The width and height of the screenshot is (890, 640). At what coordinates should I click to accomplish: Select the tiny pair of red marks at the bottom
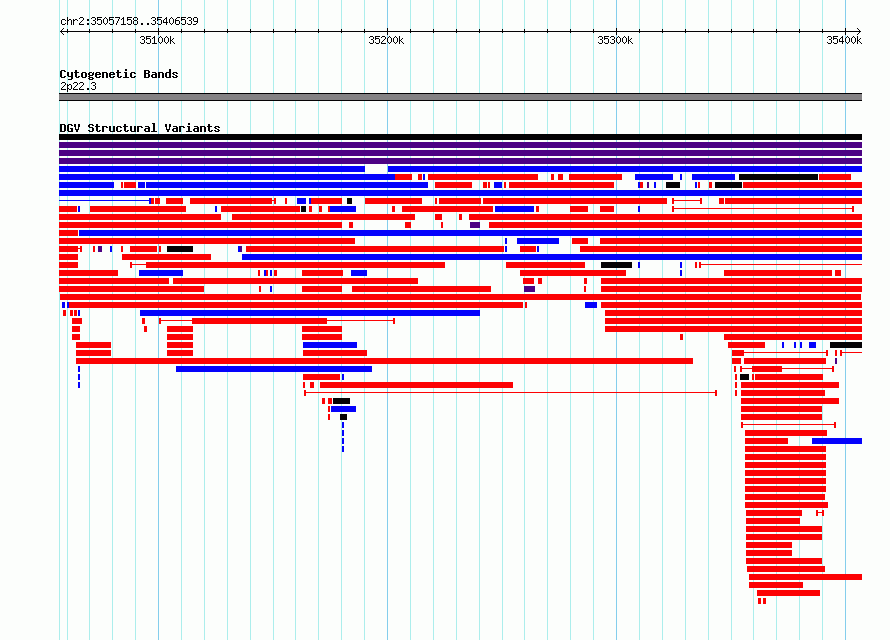point(762,601)
